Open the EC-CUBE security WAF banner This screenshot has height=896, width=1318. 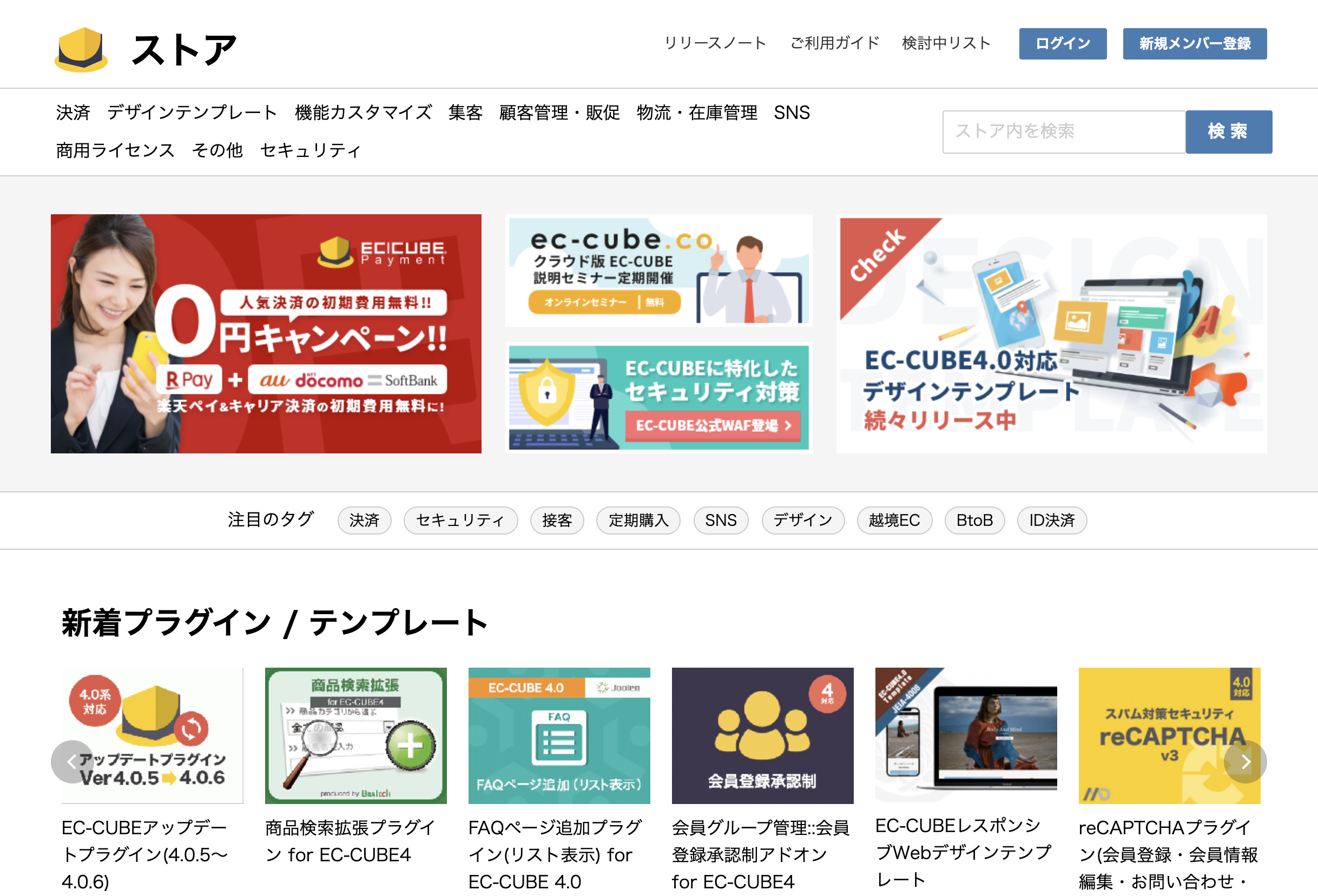pyautogui.click(x=658, y=398)
